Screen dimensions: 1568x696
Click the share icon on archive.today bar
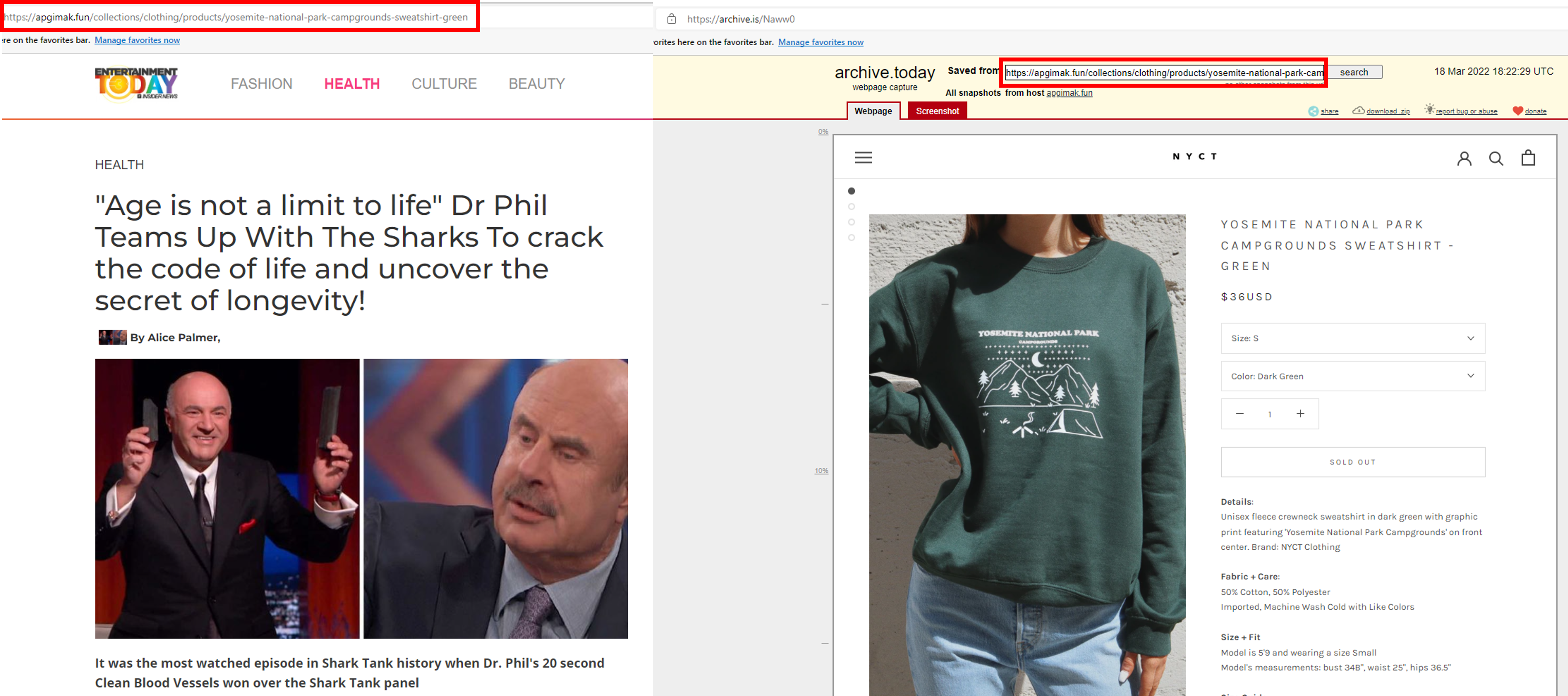point(1313,111)
